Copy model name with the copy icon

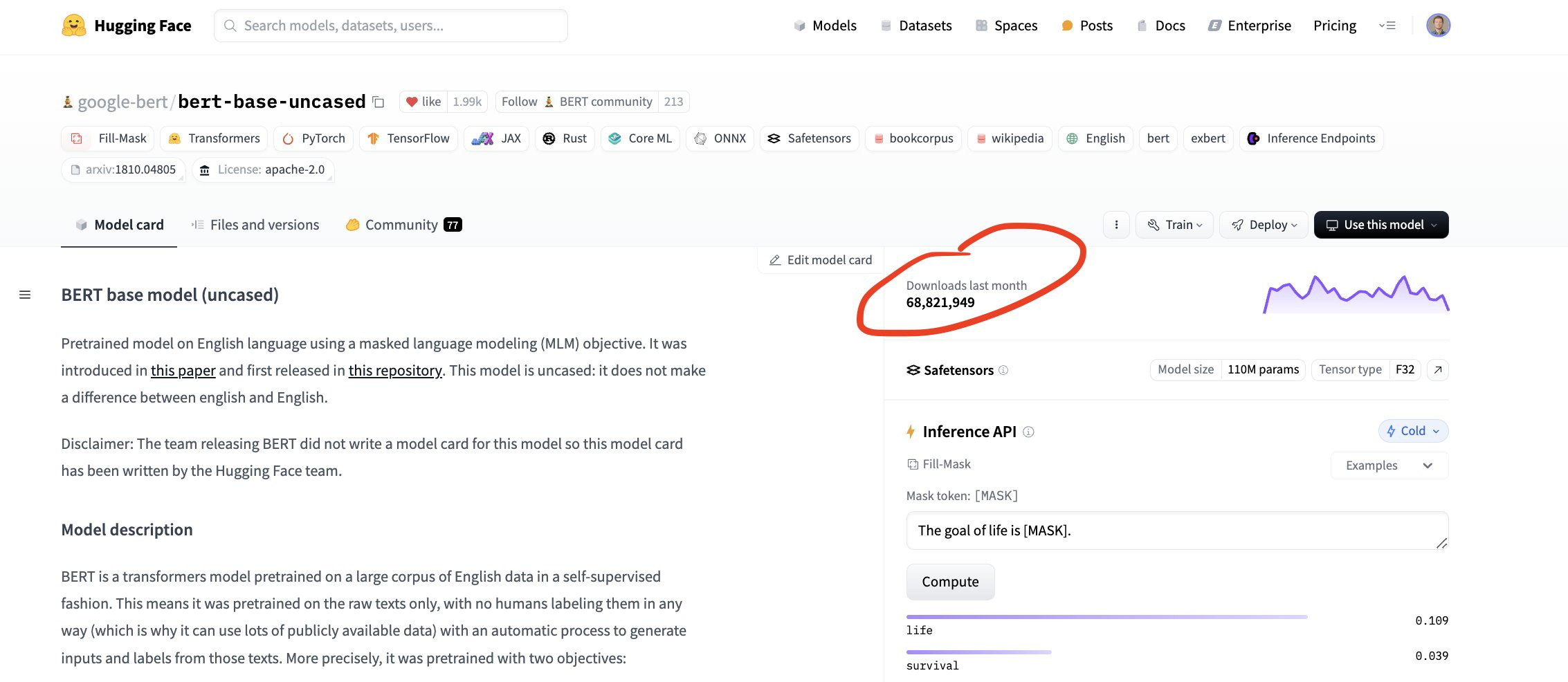(379, 102)
